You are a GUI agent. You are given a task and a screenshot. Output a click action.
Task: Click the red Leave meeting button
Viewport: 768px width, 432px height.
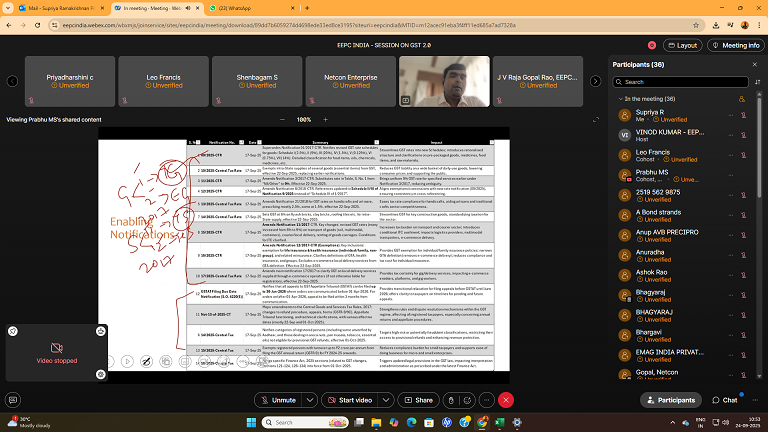(x=506, y=400)
